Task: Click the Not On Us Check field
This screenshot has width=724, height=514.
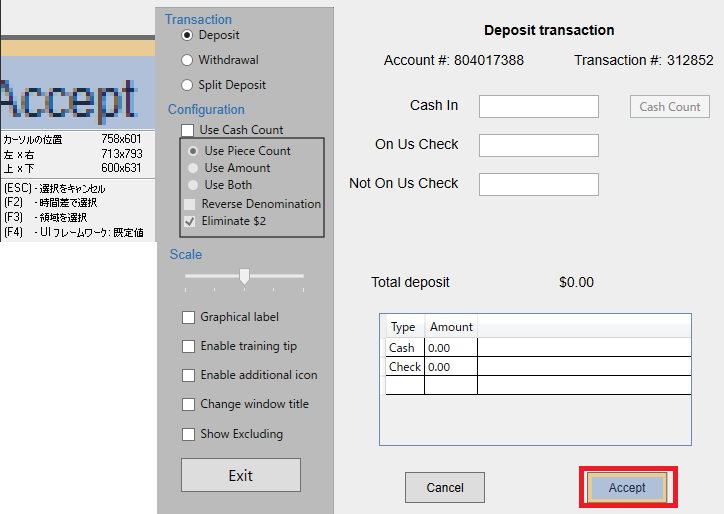Action: [538, 184]
